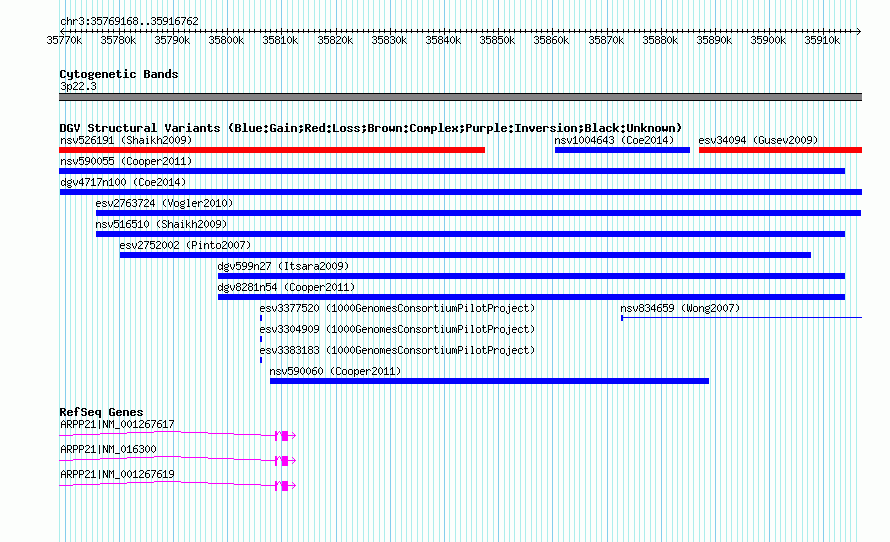Click the RefSeq Genes track heading

[101, 413]
